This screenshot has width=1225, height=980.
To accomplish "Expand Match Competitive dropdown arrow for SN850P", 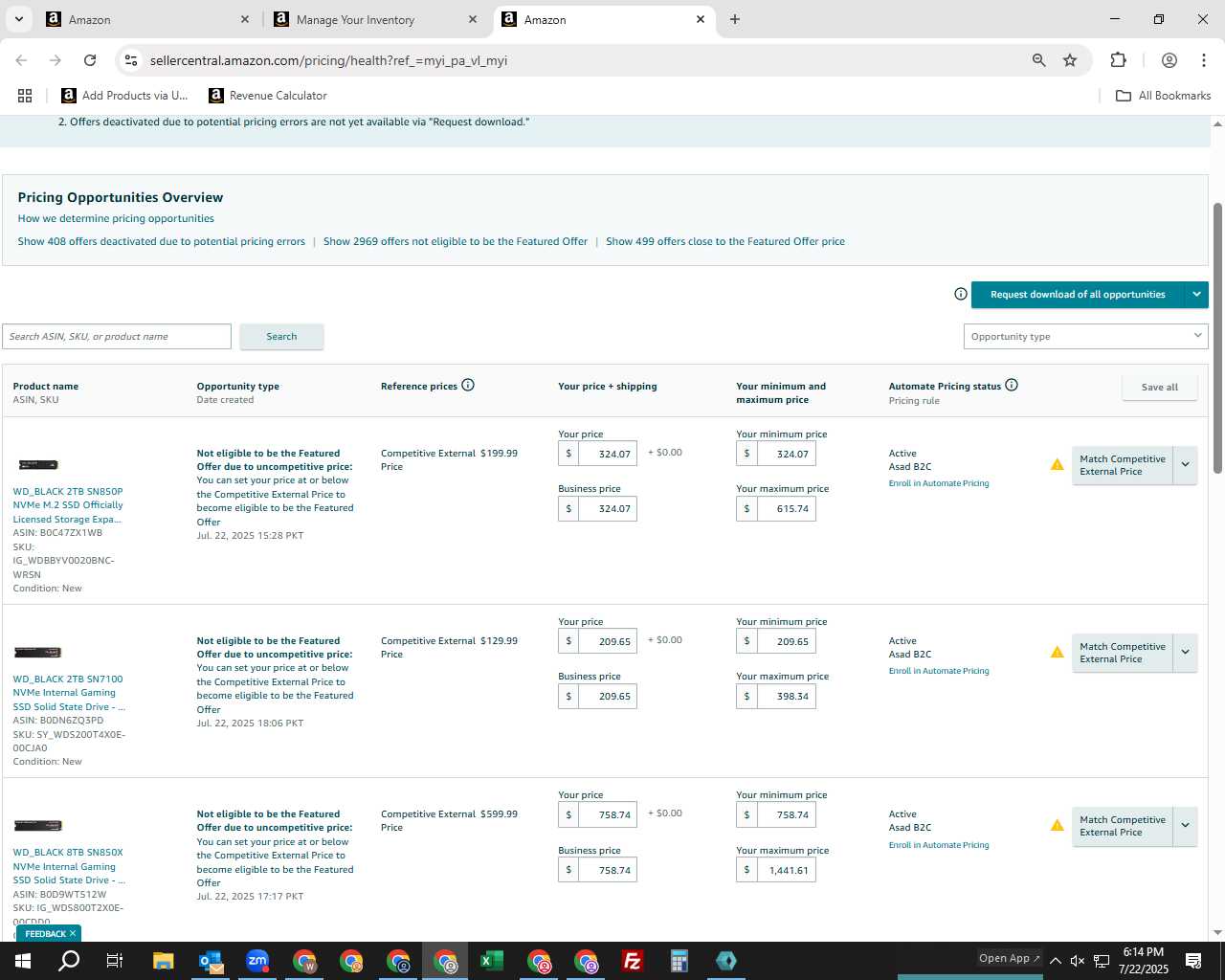I will [x=1186, y=465].
